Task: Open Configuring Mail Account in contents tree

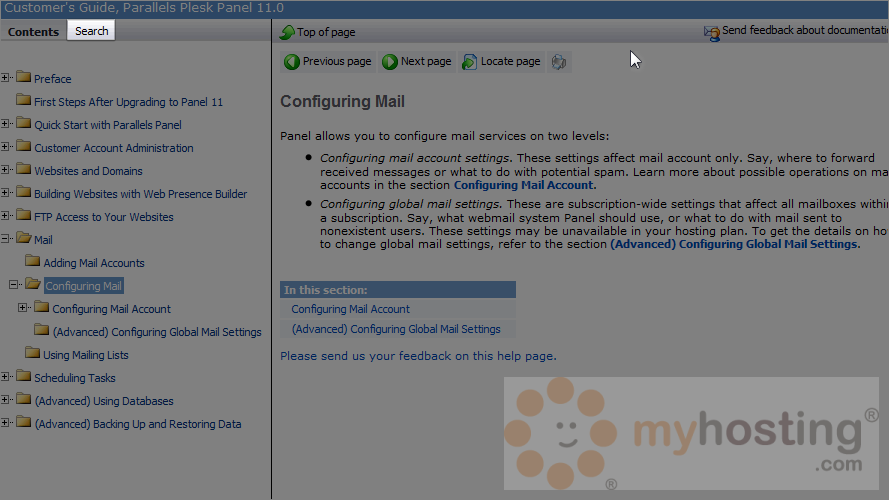Action: 112,309
